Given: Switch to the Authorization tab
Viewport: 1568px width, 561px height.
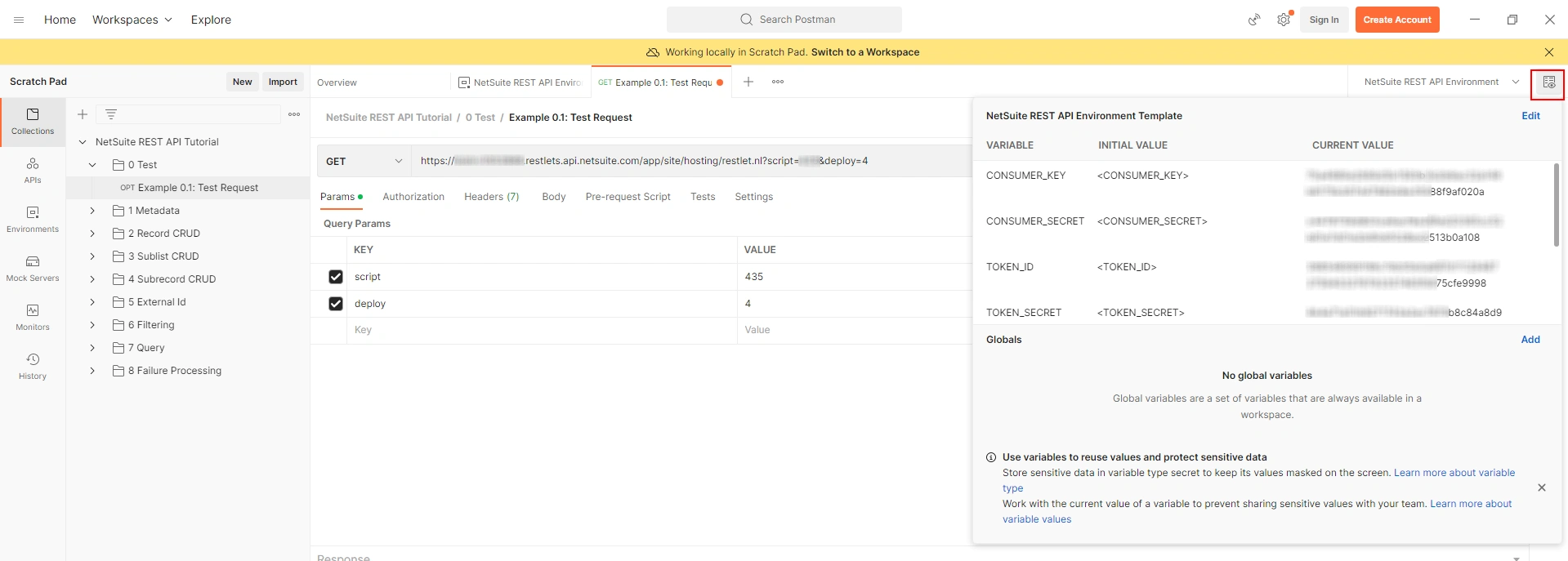Looking at the screenshot, I should pyautogui.click(x=413, y=197).
